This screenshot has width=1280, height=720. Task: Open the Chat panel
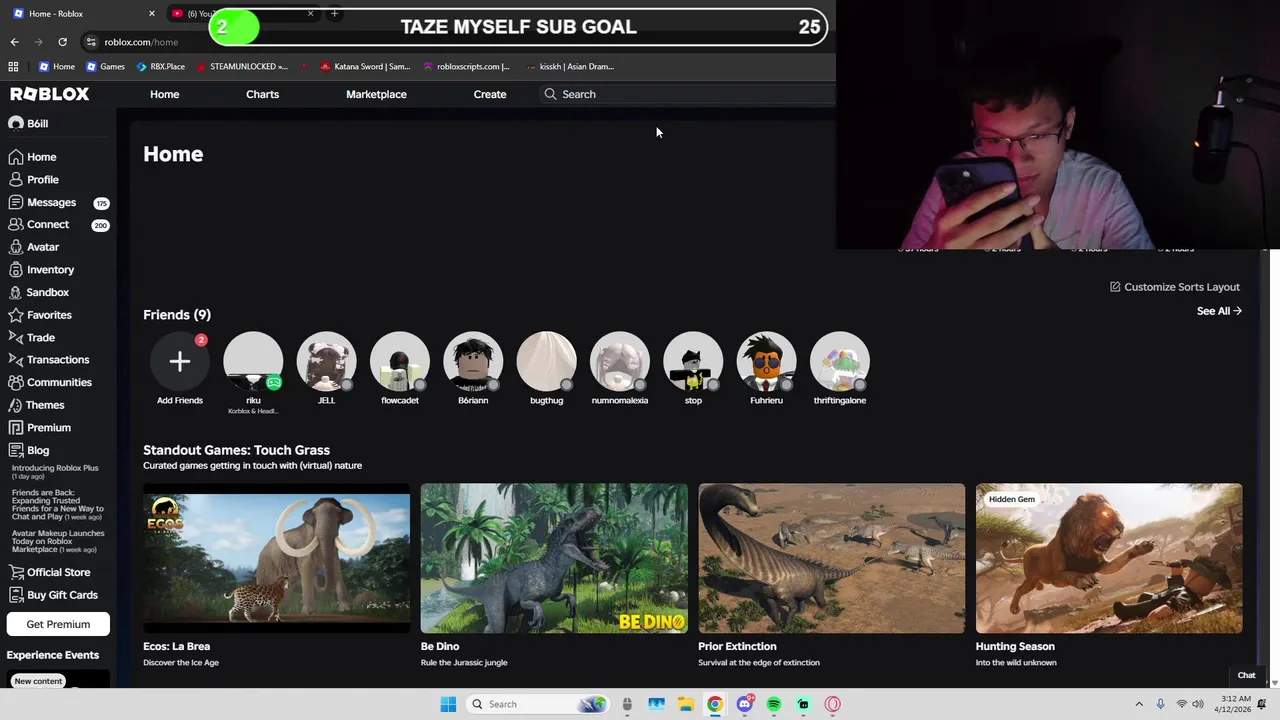coord(1246,675)
